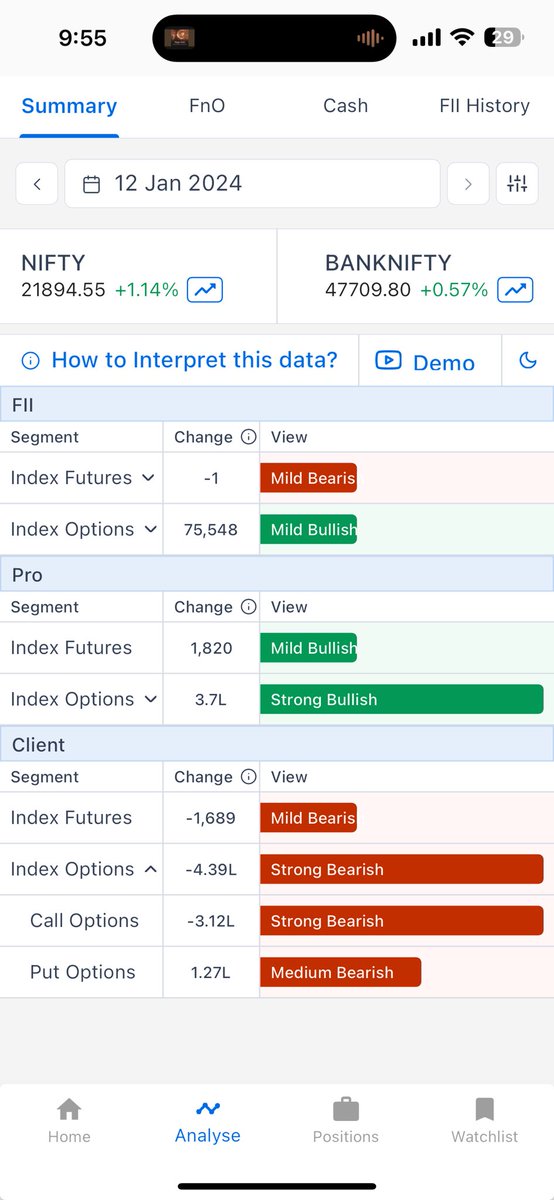Select Client Index Options change -4.39L
The width and height of the screenshot is (554, 1200).
(x=211, y=870)
